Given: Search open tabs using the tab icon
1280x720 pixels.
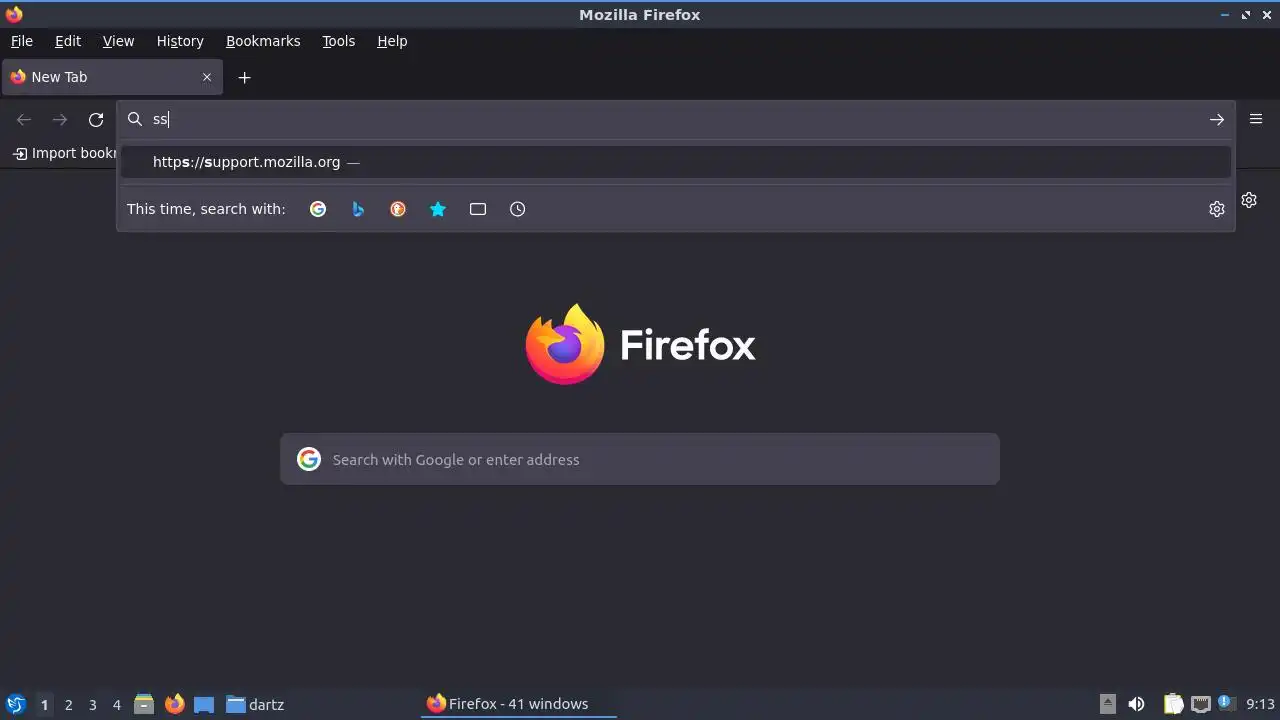Looking at the screenshot, I should [x=478, y=209].
